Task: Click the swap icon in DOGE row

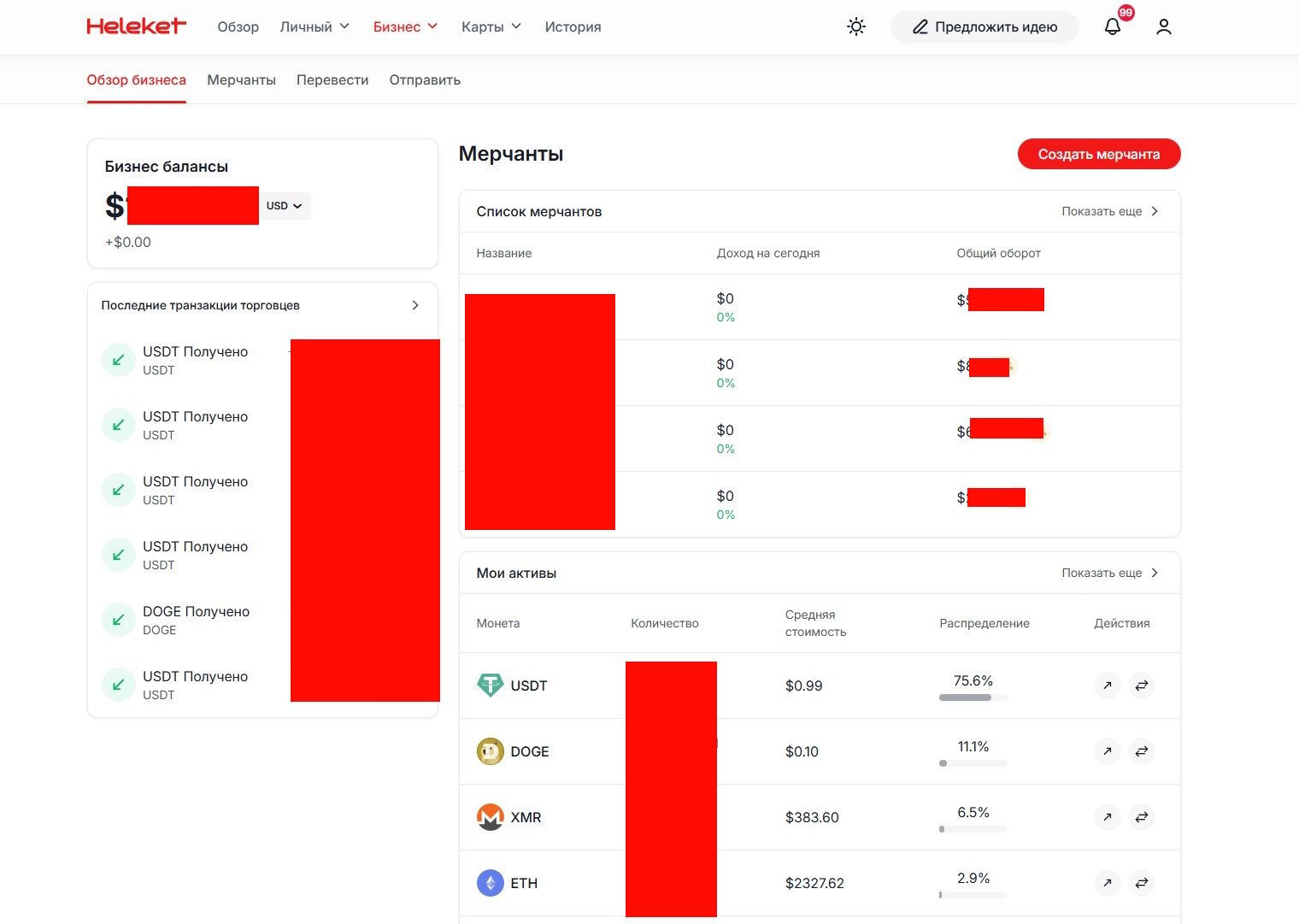Action: click(x=1141, y=751)
